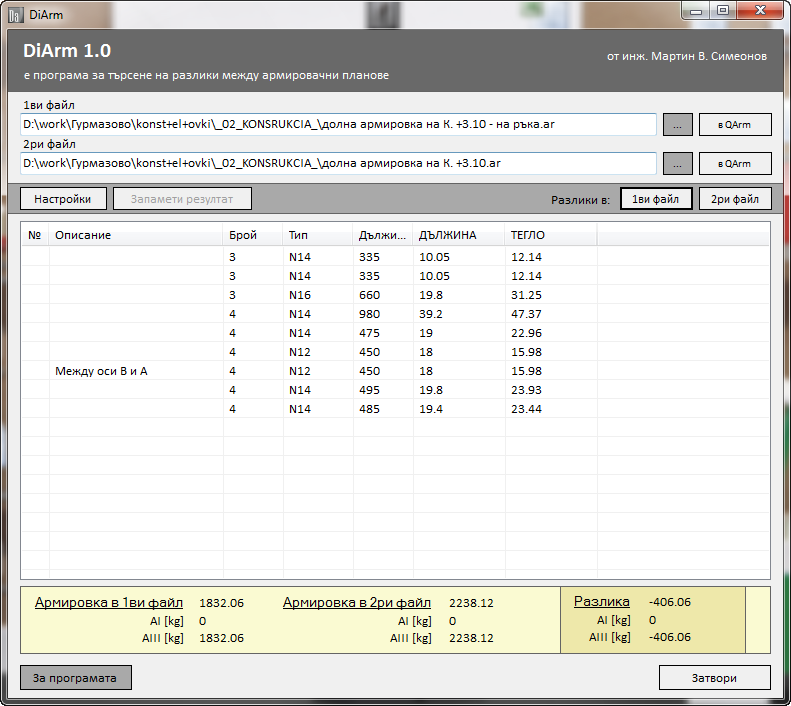Sort by Тип column header
This screenshot has width=791, height=706.
pos(318,235)
